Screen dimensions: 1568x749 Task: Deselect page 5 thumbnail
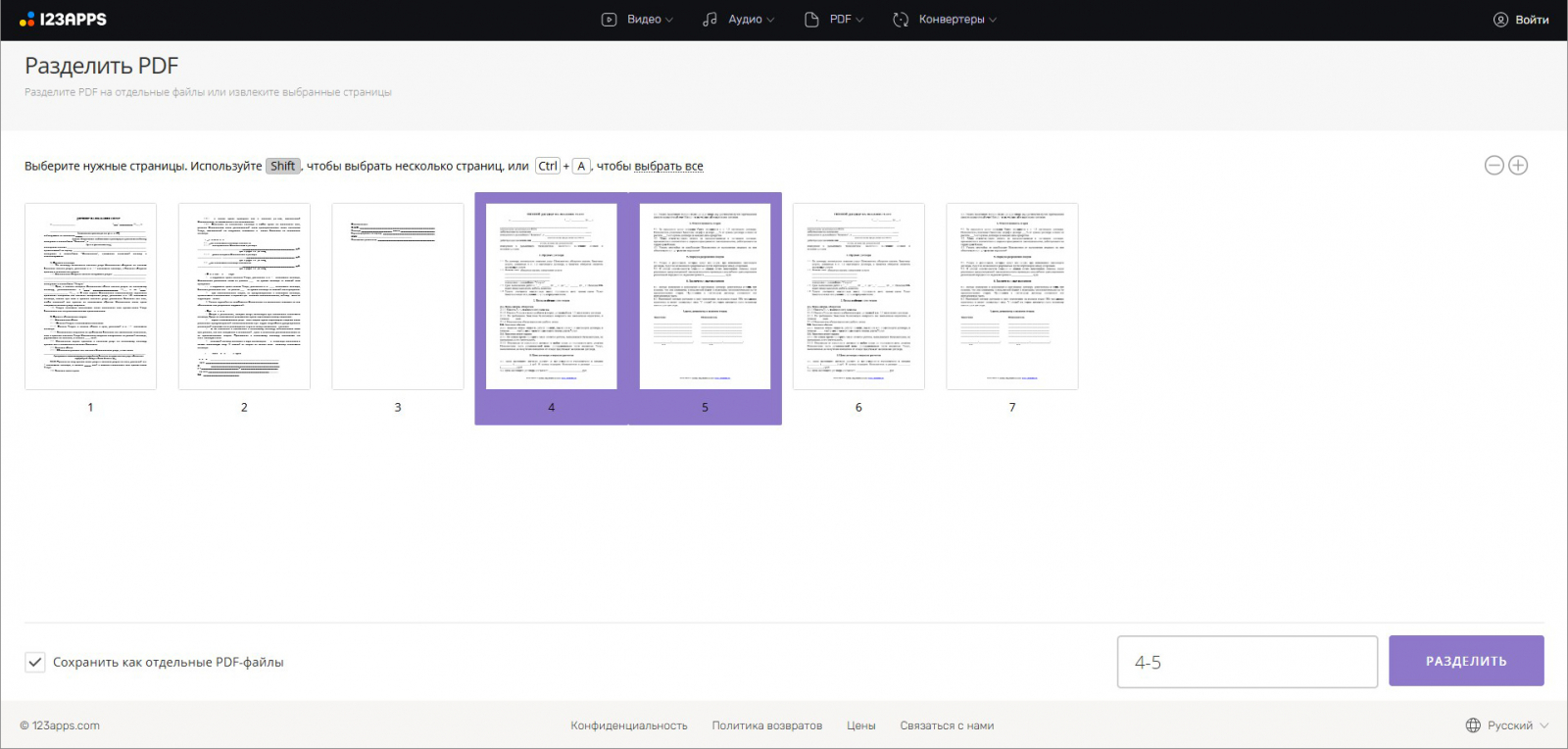705,296
